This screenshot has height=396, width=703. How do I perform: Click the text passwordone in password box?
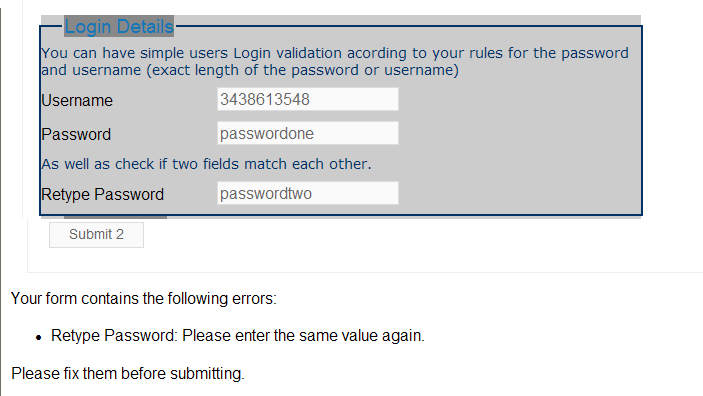(x=267, y=134)
